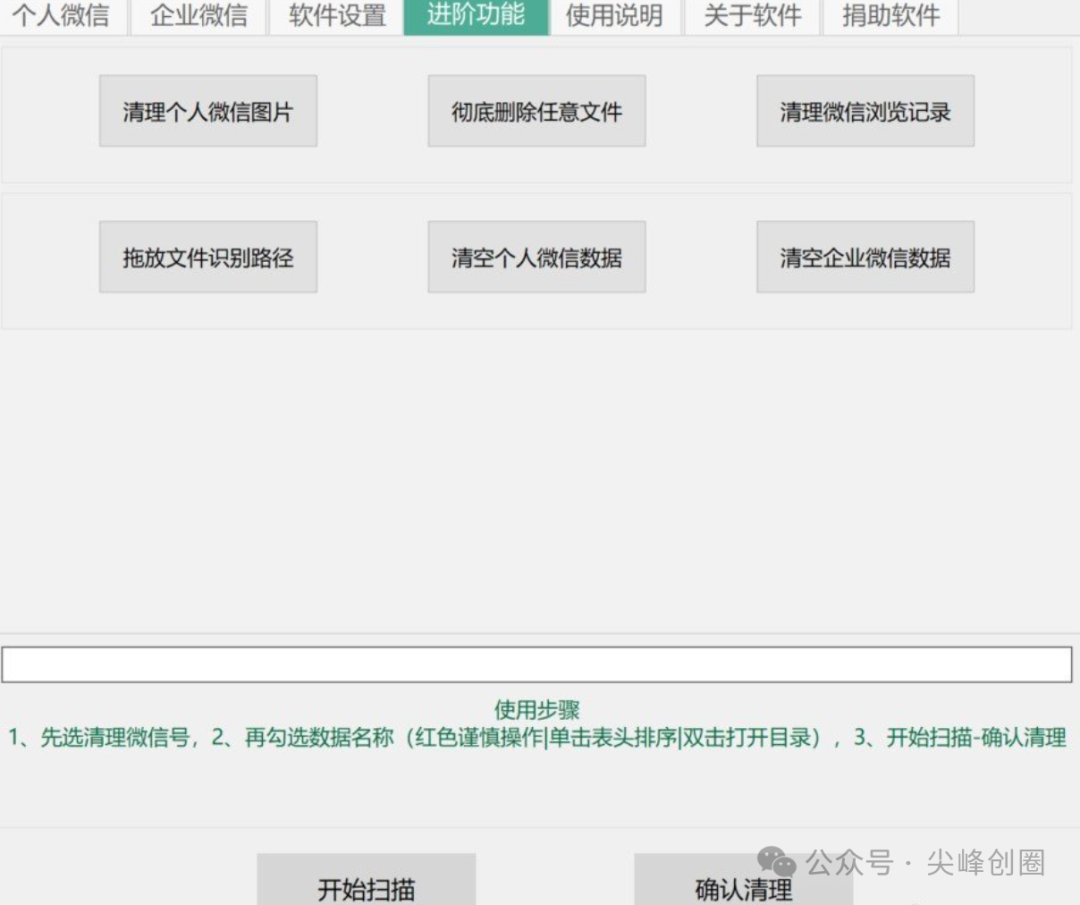
Task: Go to the 软件设置 tab
Action: point(337,15)
